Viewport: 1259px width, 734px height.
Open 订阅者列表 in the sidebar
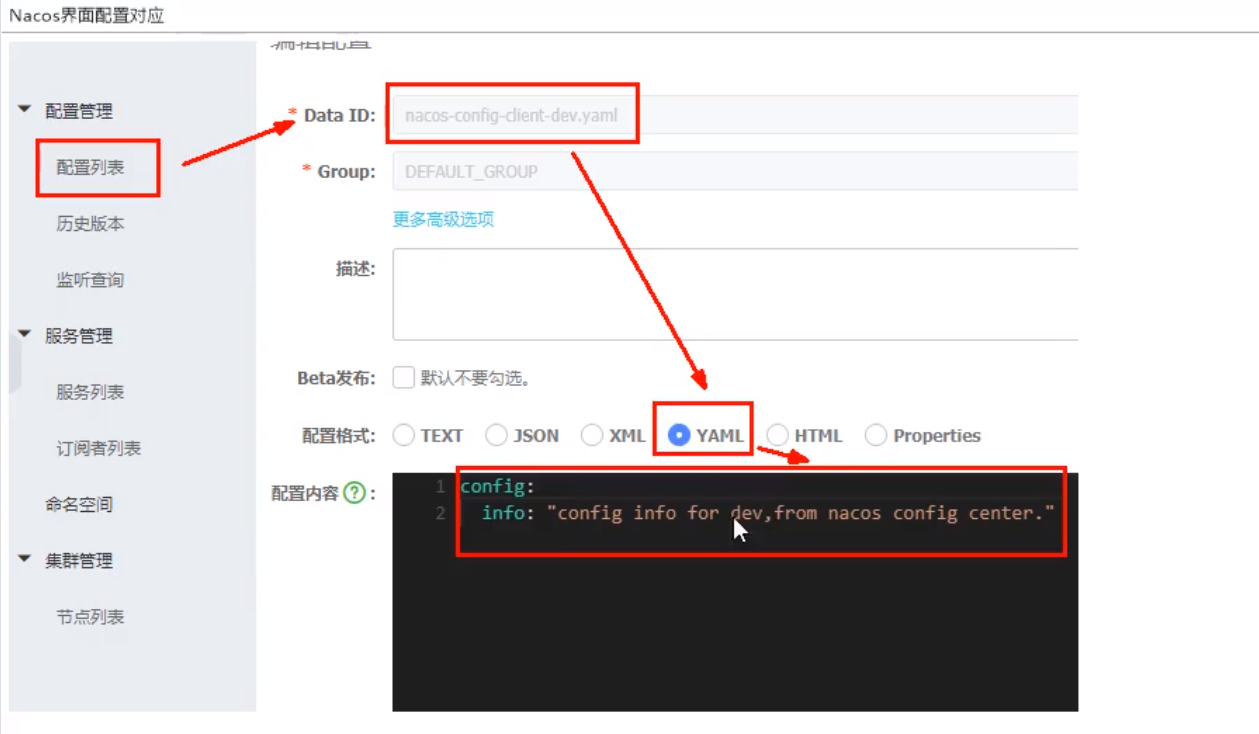(98, 448)
